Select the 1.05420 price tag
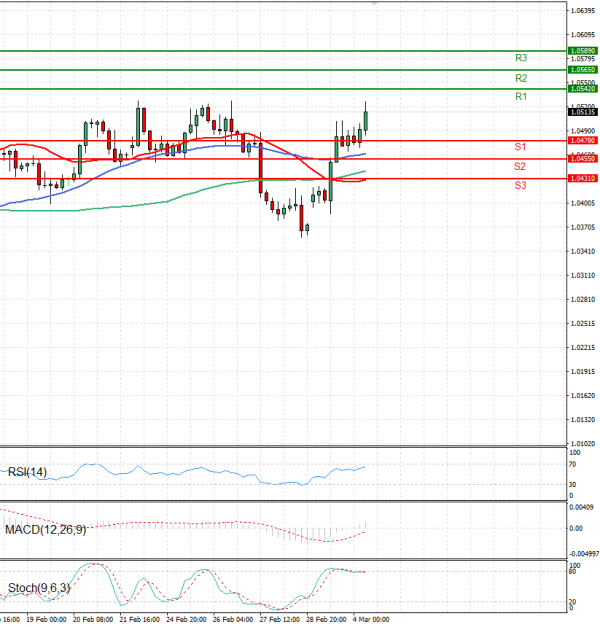600x627 pixels. click(x=582, y=88)
